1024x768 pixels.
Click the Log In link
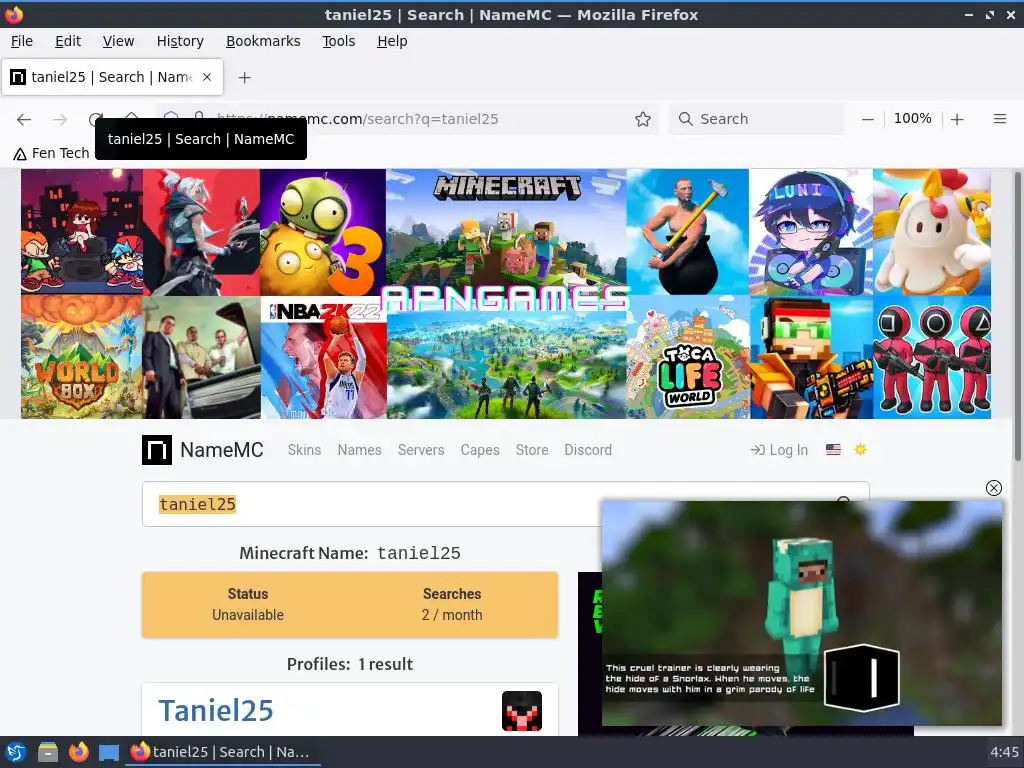pos(779,450)
